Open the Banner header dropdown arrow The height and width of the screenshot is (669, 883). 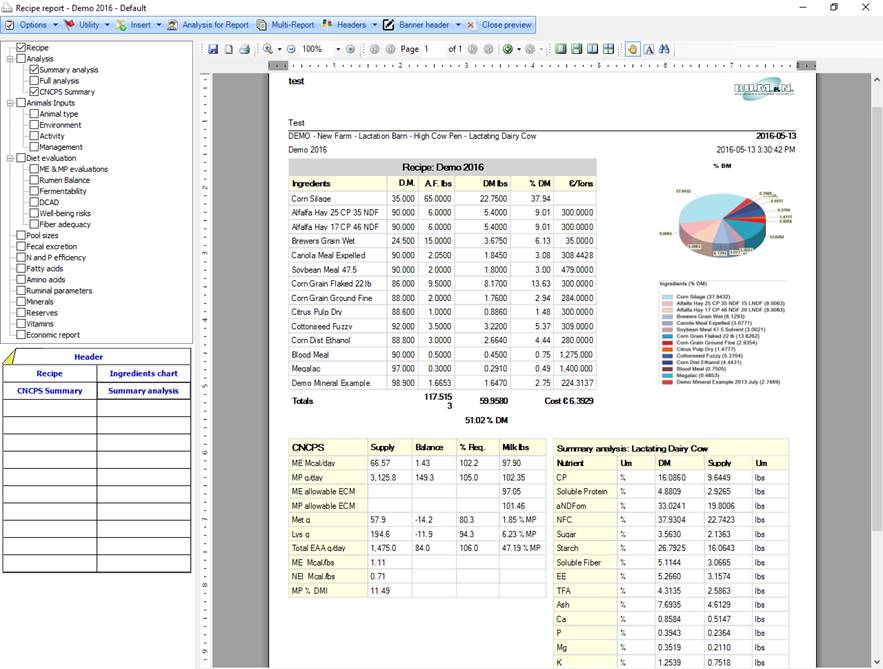[458, 25]
